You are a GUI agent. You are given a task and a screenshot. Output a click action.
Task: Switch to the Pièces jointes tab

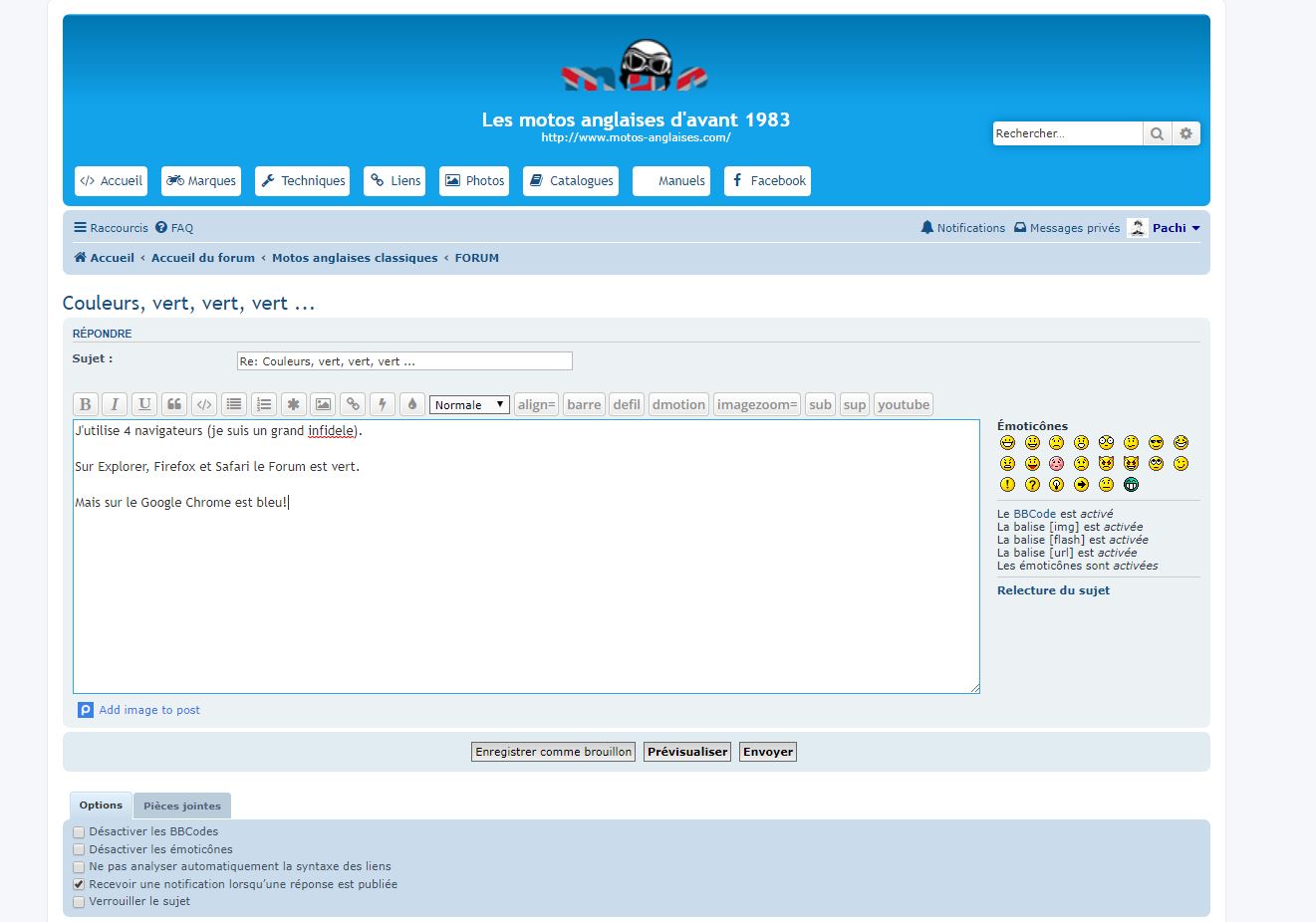pyautogui.click(x=182, y=806)
